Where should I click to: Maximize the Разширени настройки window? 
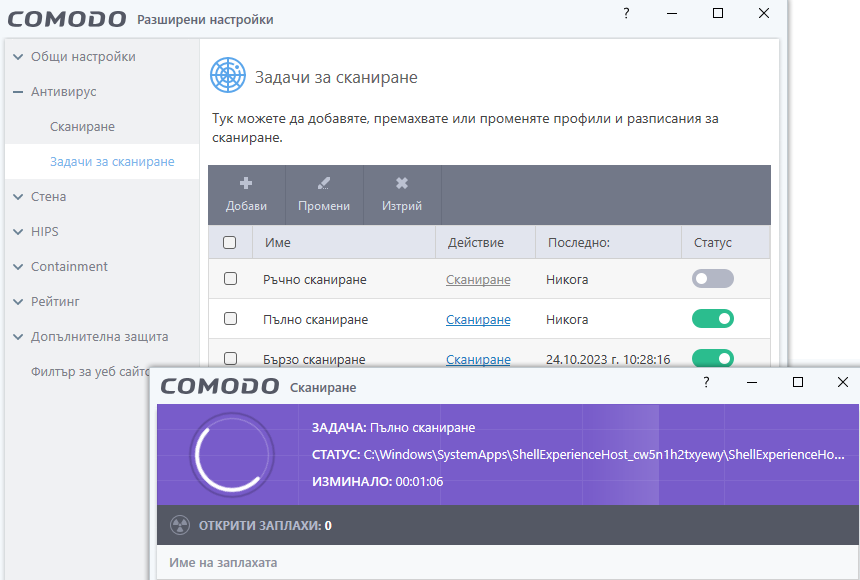[718, 13]
